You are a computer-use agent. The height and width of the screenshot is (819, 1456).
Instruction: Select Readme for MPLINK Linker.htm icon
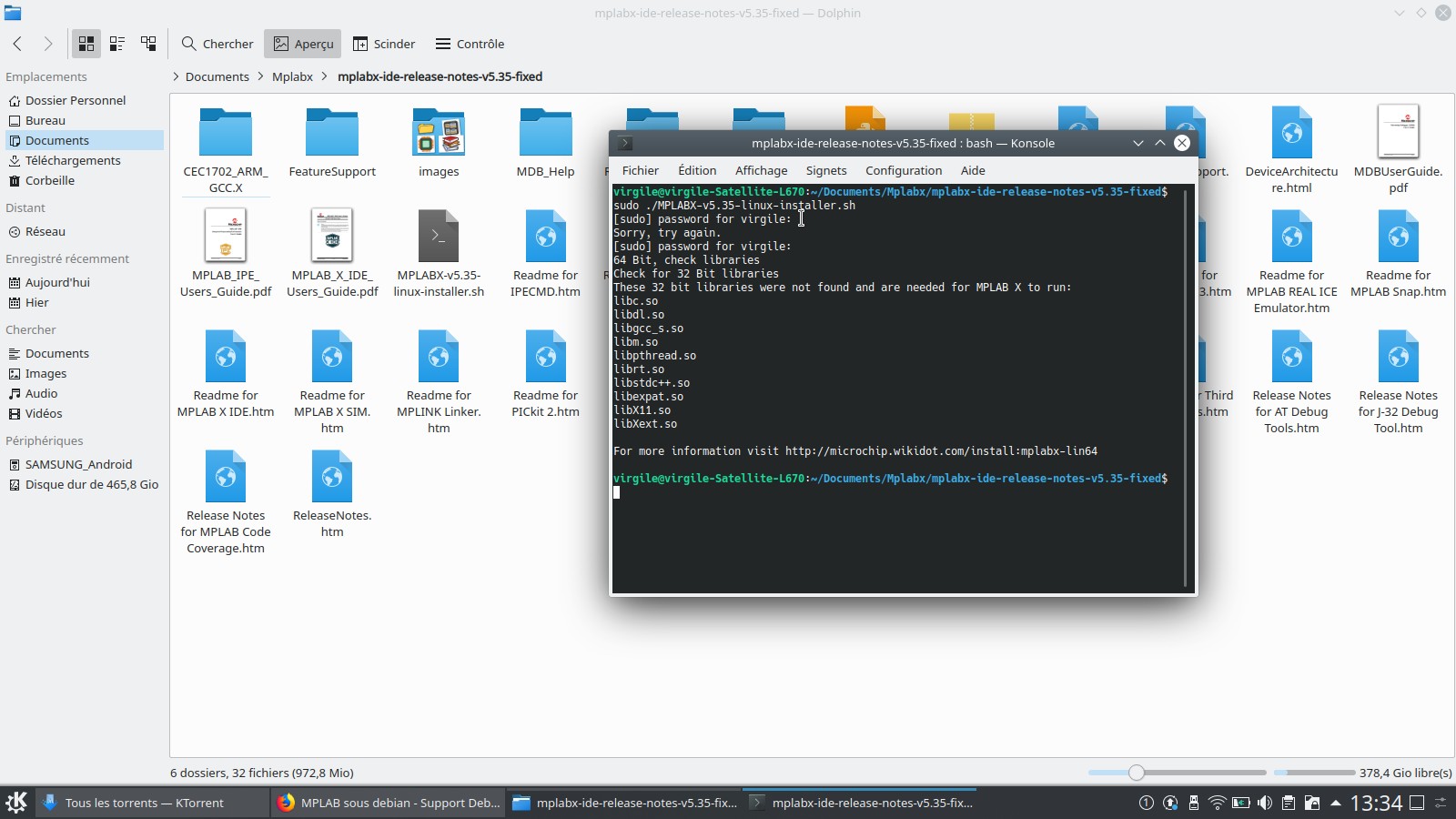pos(439,356)
